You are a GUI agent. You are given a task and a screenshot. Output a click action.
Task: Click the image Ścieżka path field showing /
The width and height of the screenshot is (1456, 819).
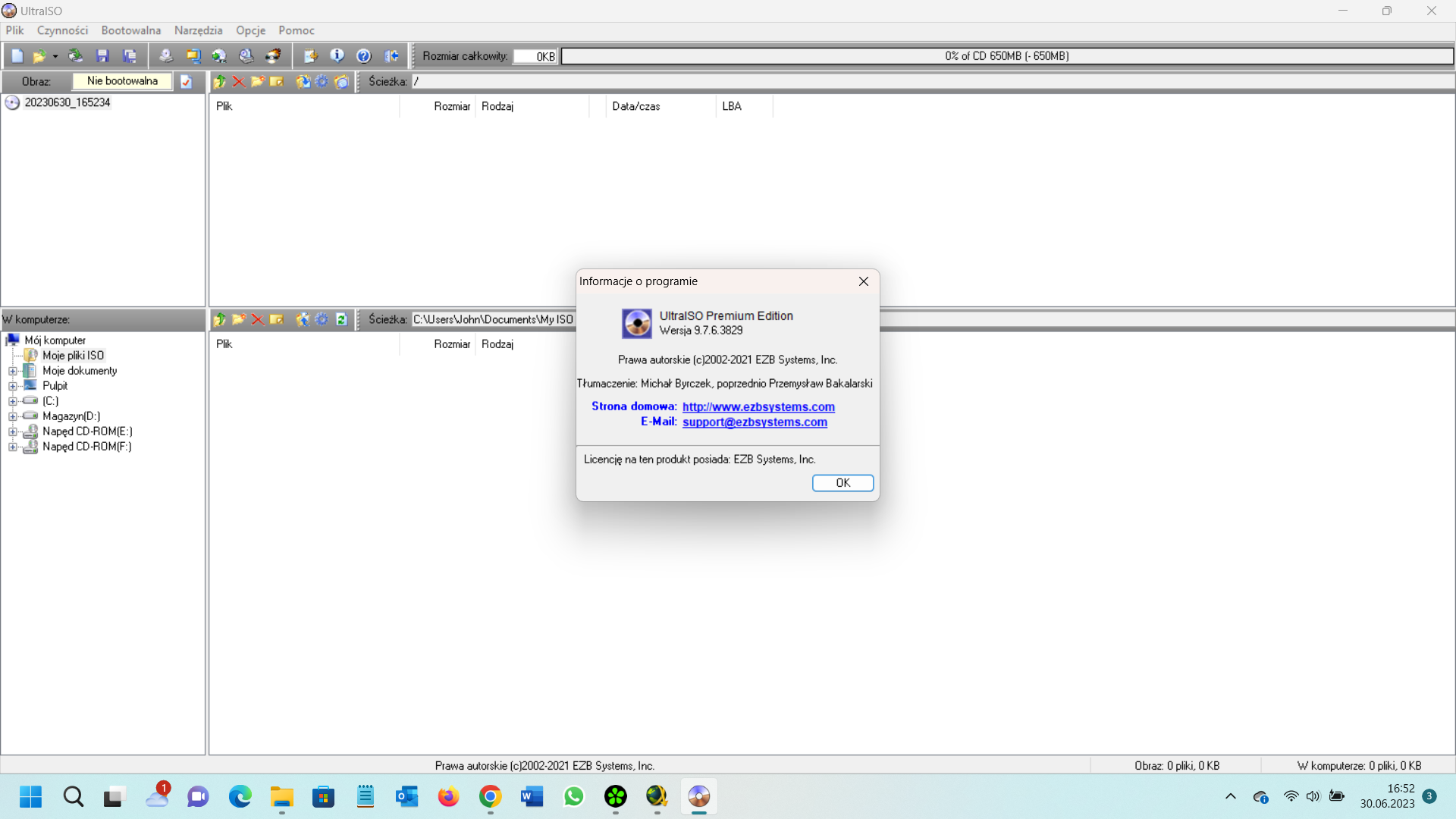pyautogui.click(x=933, y=82)
